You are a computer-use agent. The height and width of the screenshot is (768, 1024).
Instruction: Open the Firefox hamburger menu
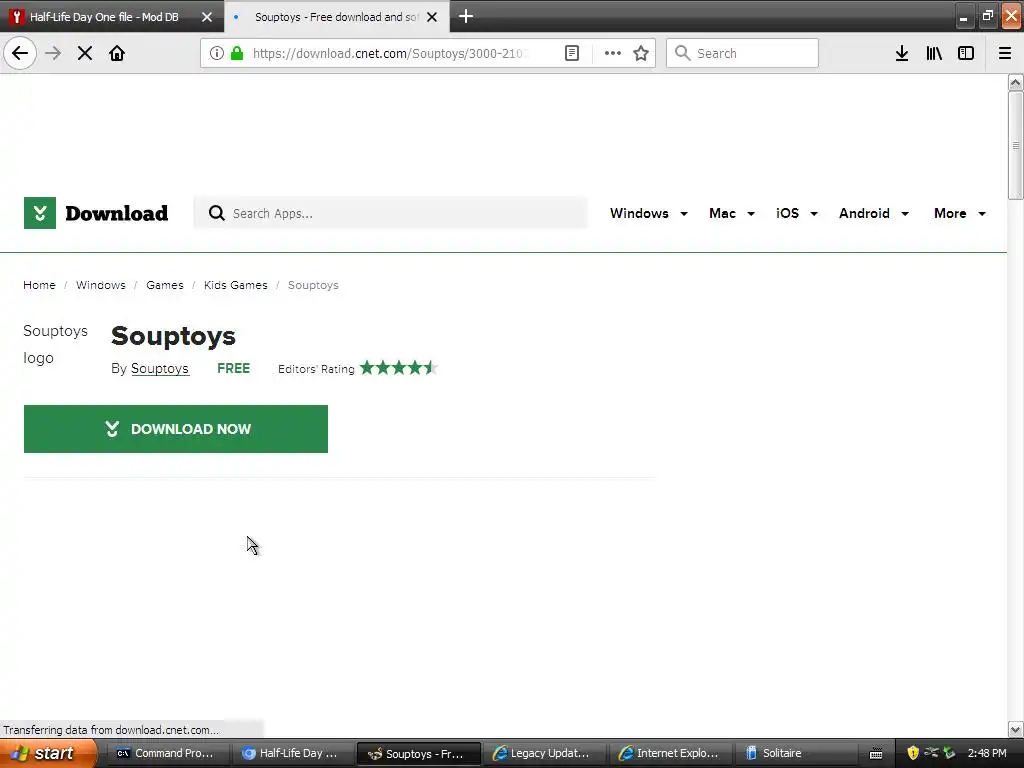[1005, 53]
